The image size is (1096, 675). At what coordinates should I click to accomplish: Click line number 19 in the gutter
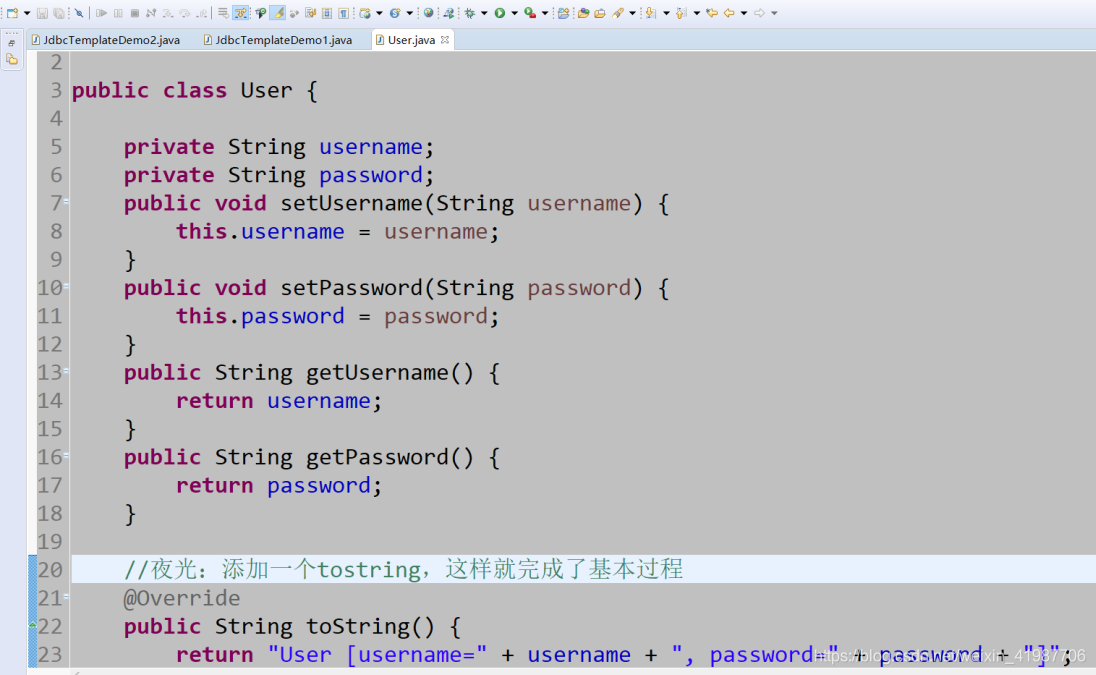click(50, 542)
